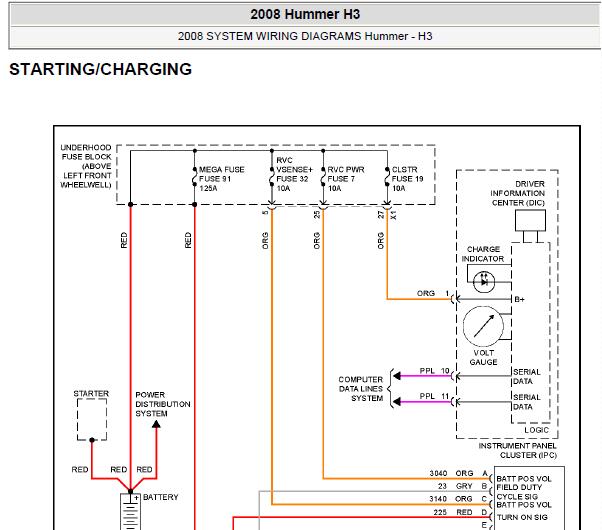Screen dimensions: 602x530
Task: Click connector pin 27 label
Action: point(380,215)
